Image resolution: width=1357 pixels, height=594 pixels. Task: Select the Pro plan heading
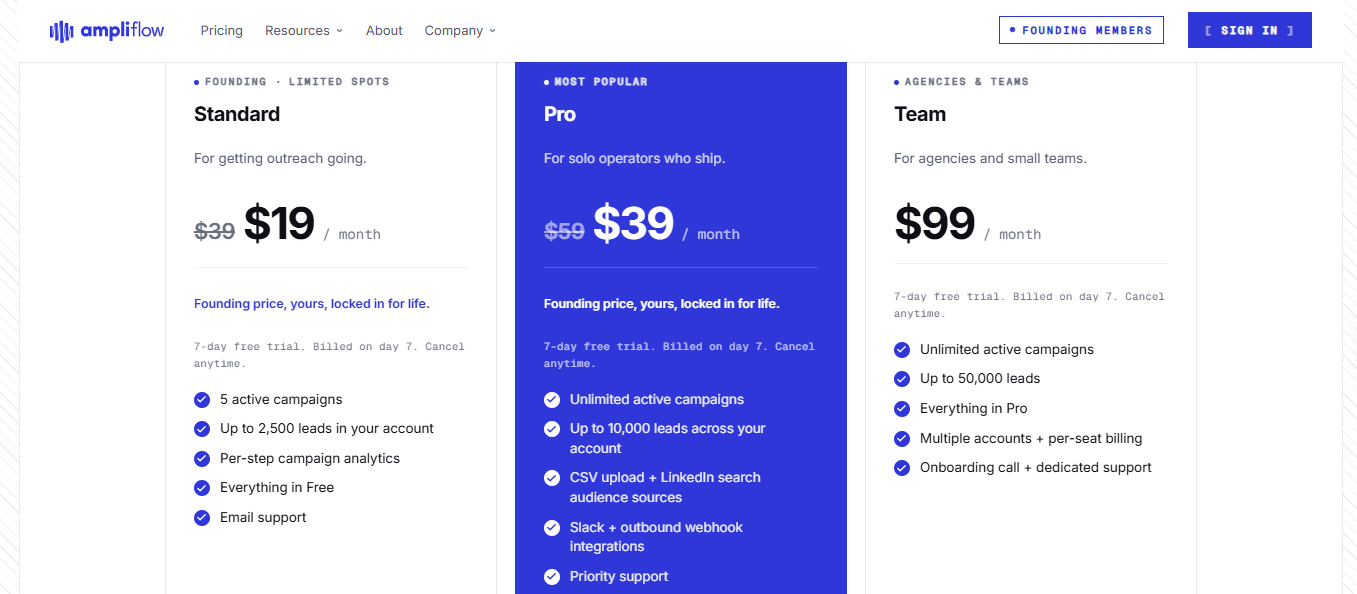pyautogui.click(x=560, y=114)
